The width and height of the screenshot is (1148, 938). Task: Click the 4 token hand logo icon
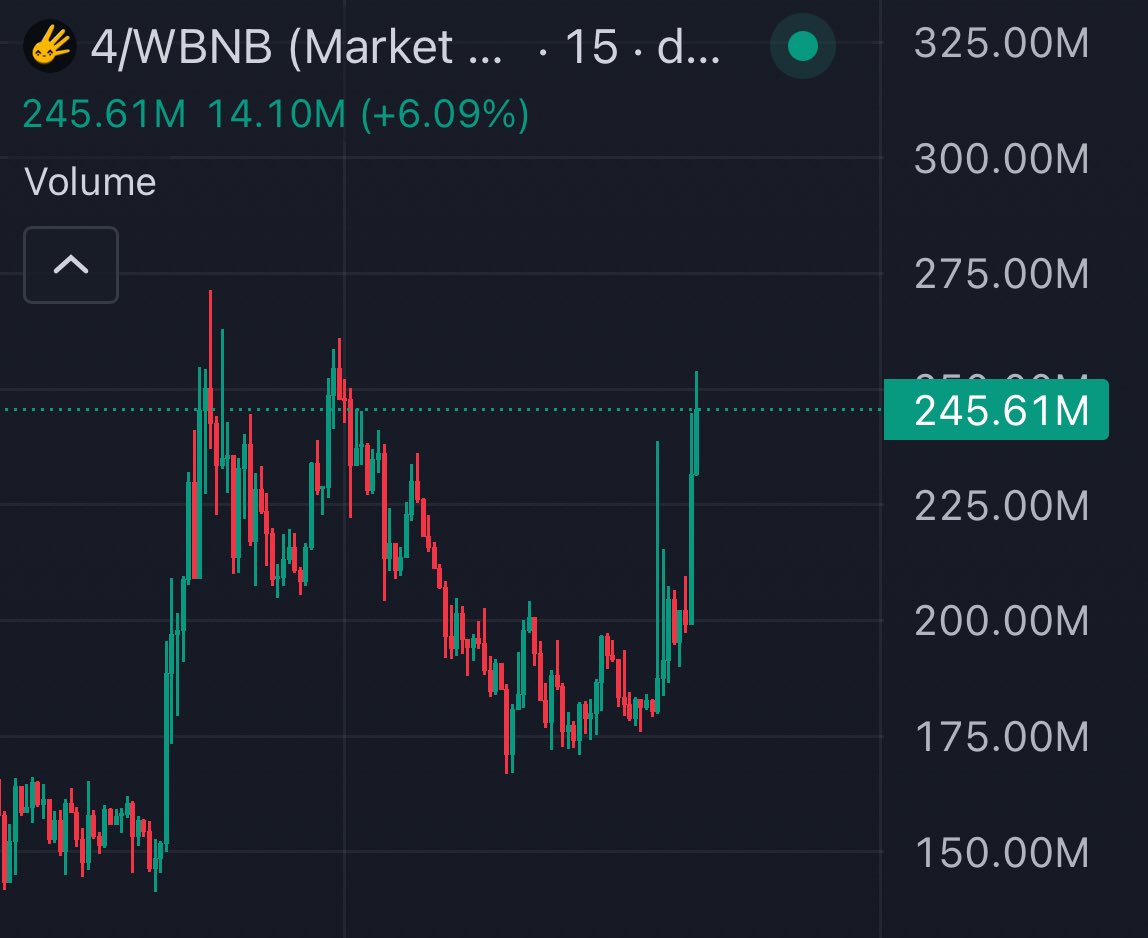[50, 47]
